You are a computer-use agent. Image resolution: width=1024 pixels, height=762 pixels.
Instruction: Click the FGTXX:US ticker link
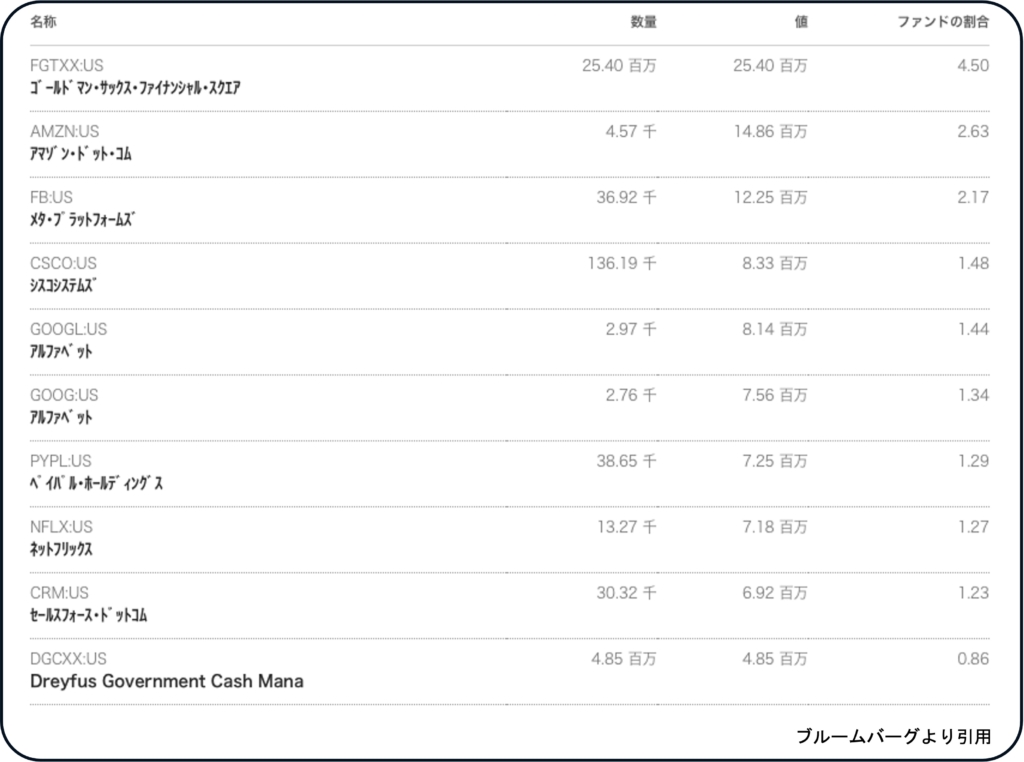pos(67,66)
